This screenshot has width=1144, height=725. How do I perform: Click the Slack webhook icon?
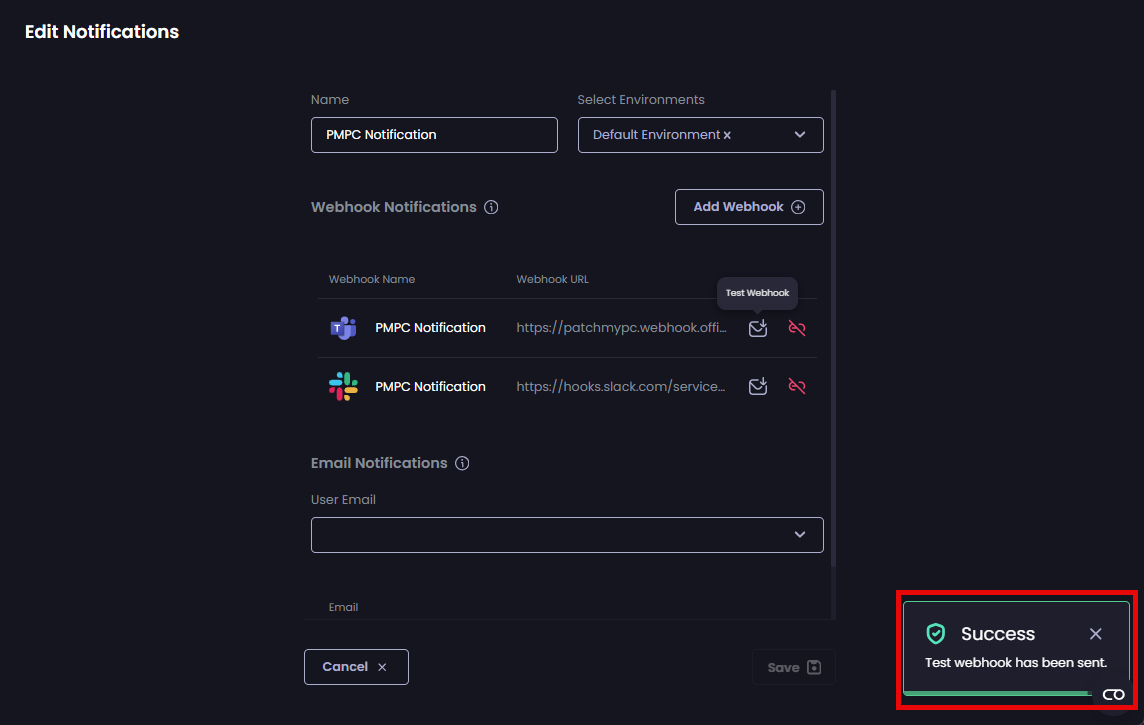point(343,386)
